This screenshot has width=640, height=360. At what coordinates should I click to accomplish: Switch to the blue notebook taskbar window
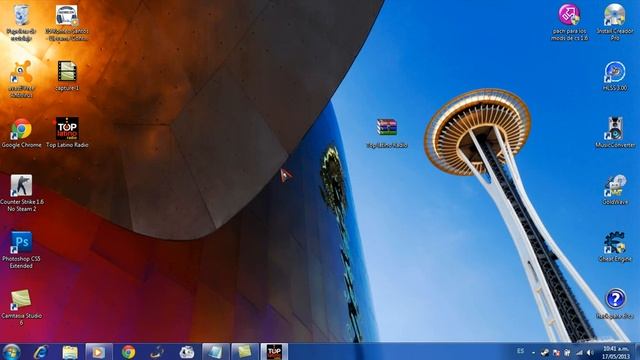point(216,352)
